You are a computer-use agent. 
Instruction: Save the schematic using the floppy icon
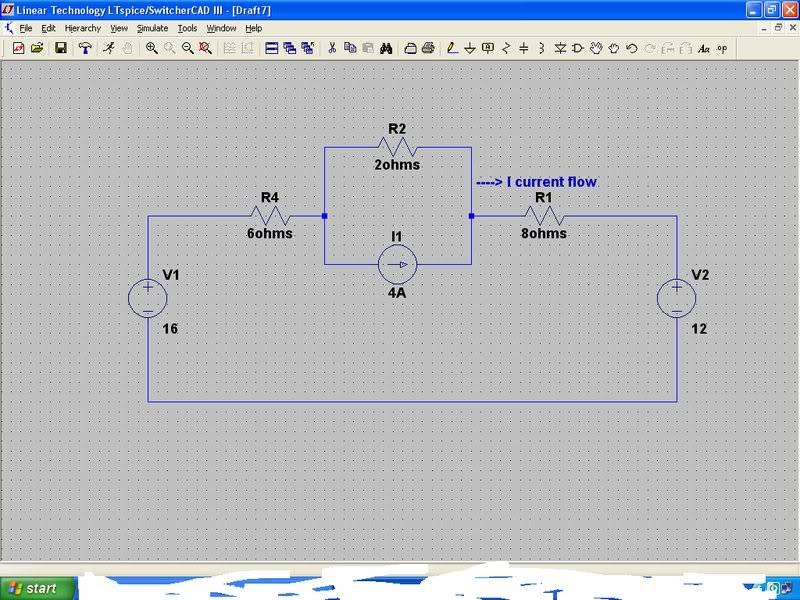coord(61,48)
